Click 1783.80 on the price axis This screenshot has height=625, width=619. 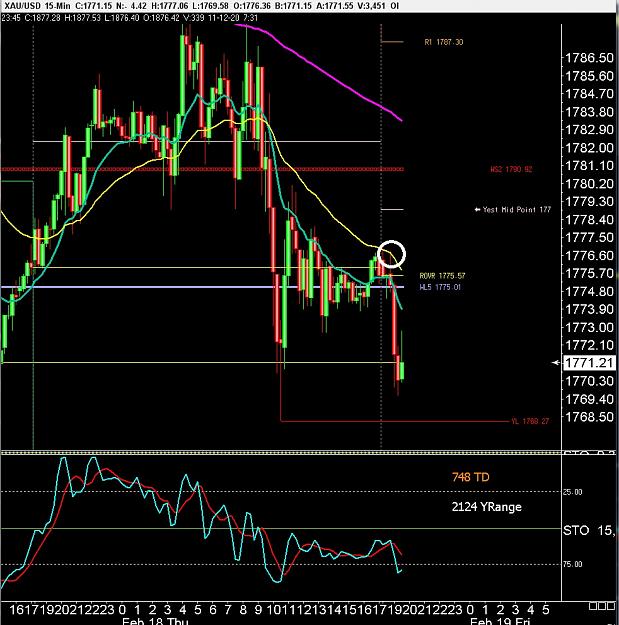coord(589,112)
